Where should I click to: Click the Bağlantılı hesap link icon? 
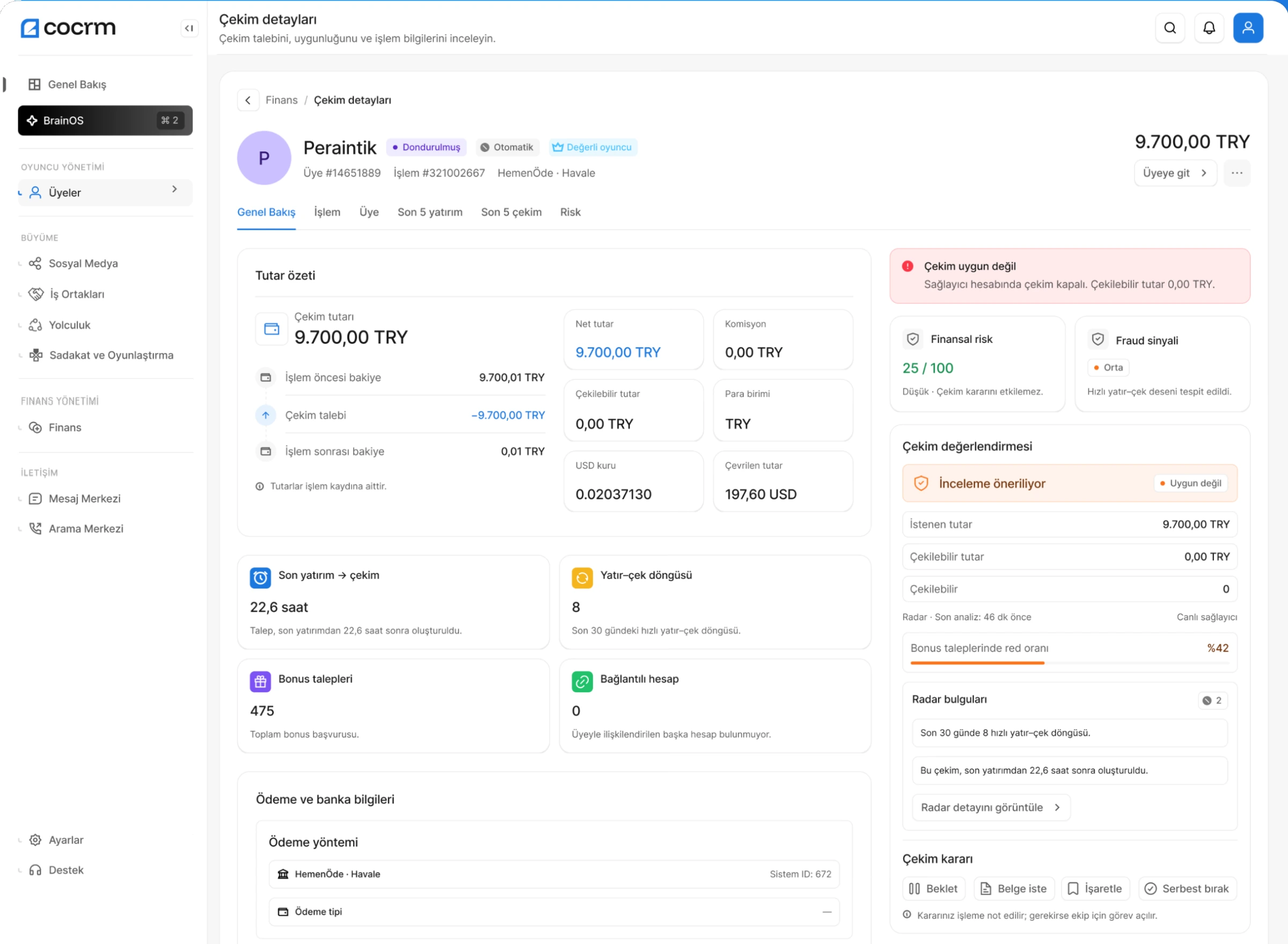coord(582,682)
